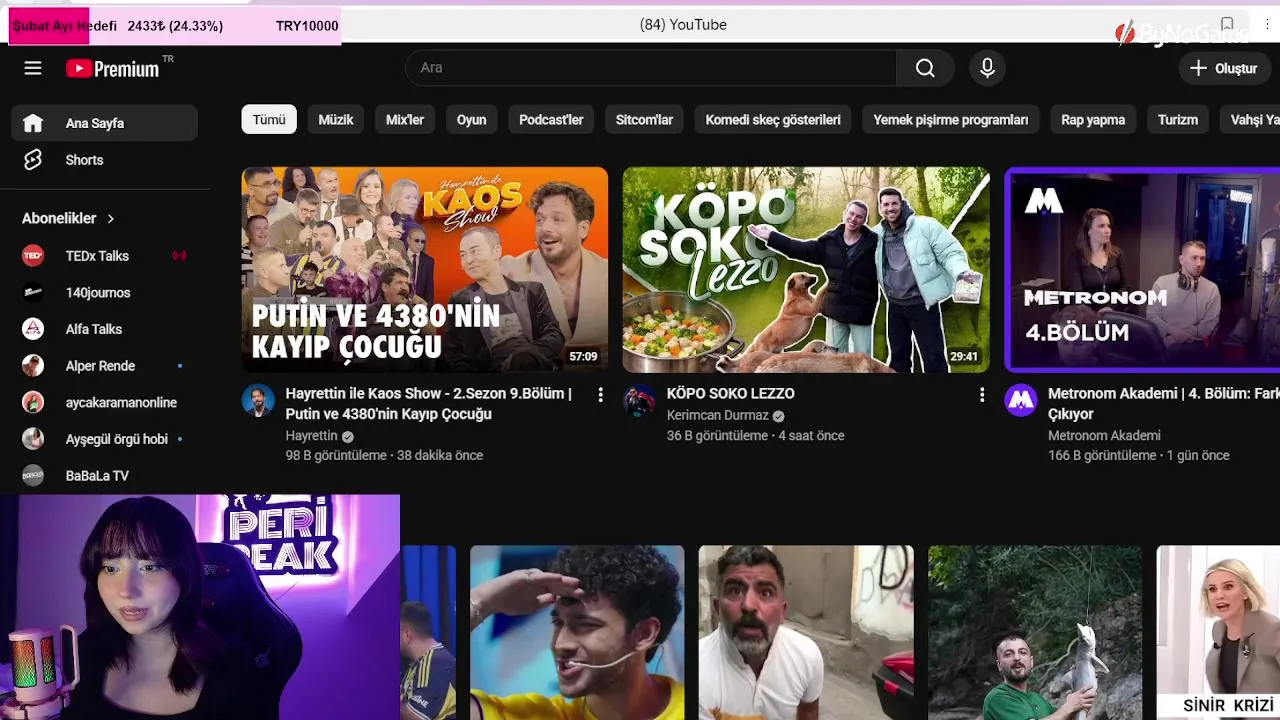Click the YouTube Premium logo
Image resolution: width=1280 pixels, height=720 pixels.
coord(113,68)
